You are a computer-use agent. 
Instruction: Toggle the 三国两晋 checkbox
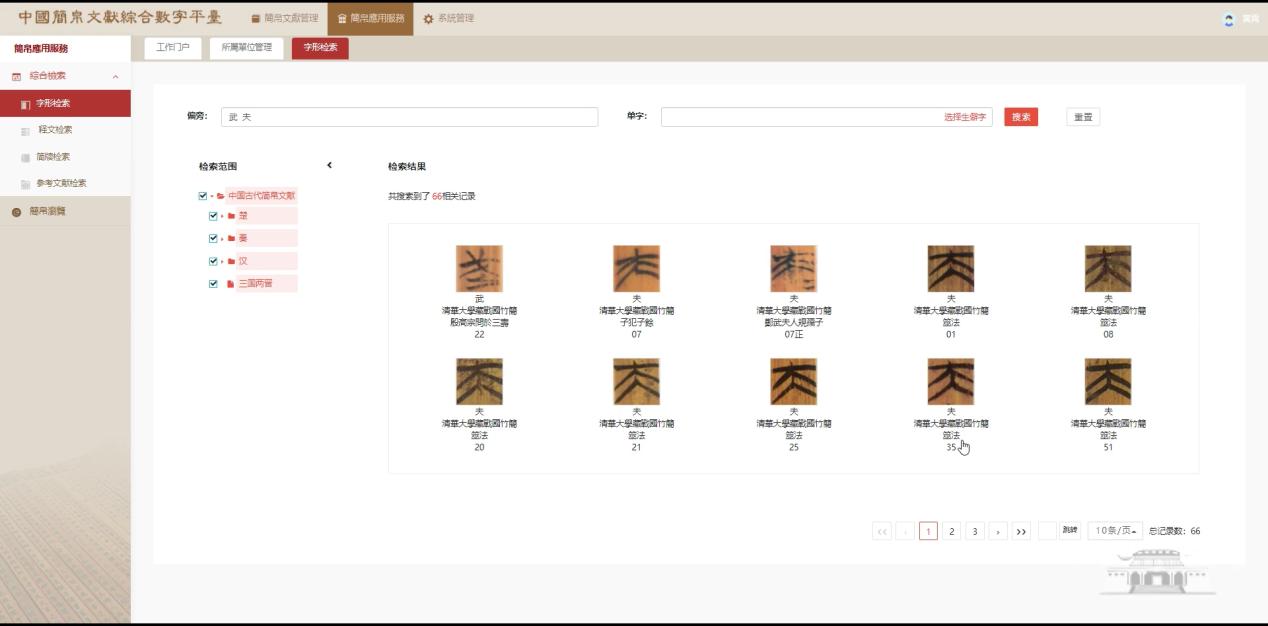[213, 284]
